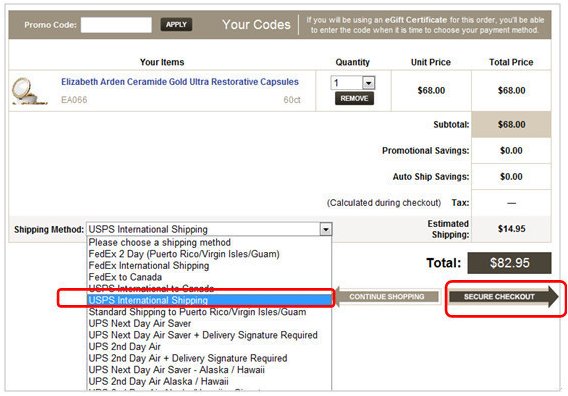Screen dimensions: 568x396
Task: Click the 'Your Codes' heading
Action: pyautogui.click(x=256, y=25)
